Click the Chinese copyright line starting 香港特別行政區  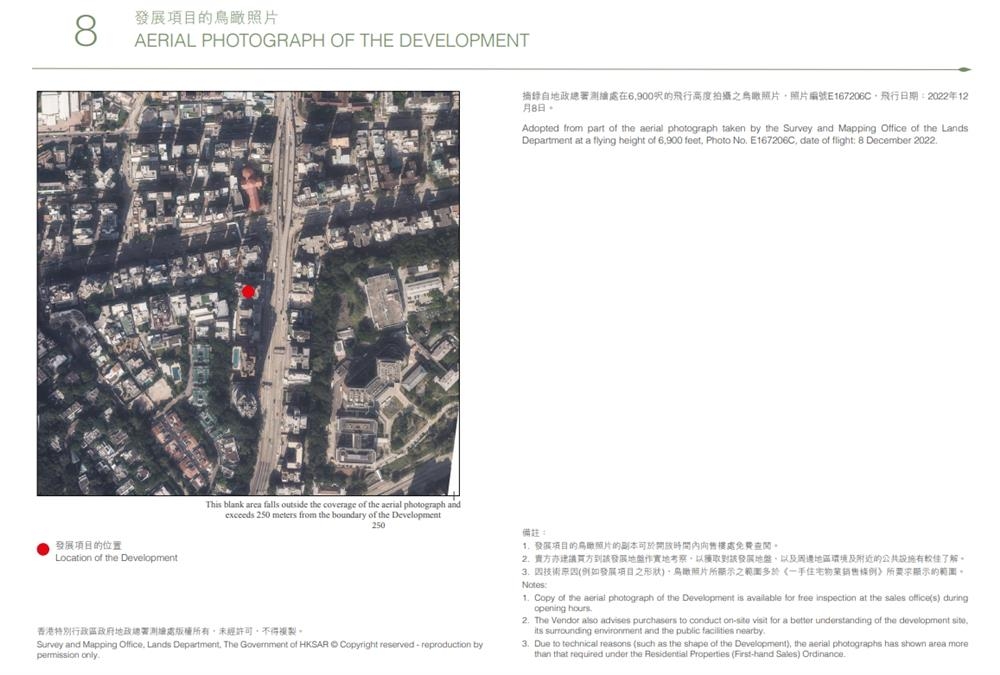point(170,631)
